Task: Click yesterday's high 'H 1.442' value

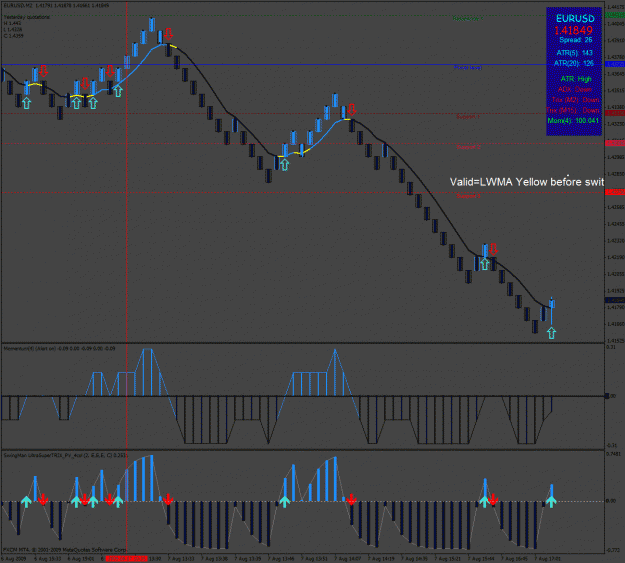Action: [12, 24]
